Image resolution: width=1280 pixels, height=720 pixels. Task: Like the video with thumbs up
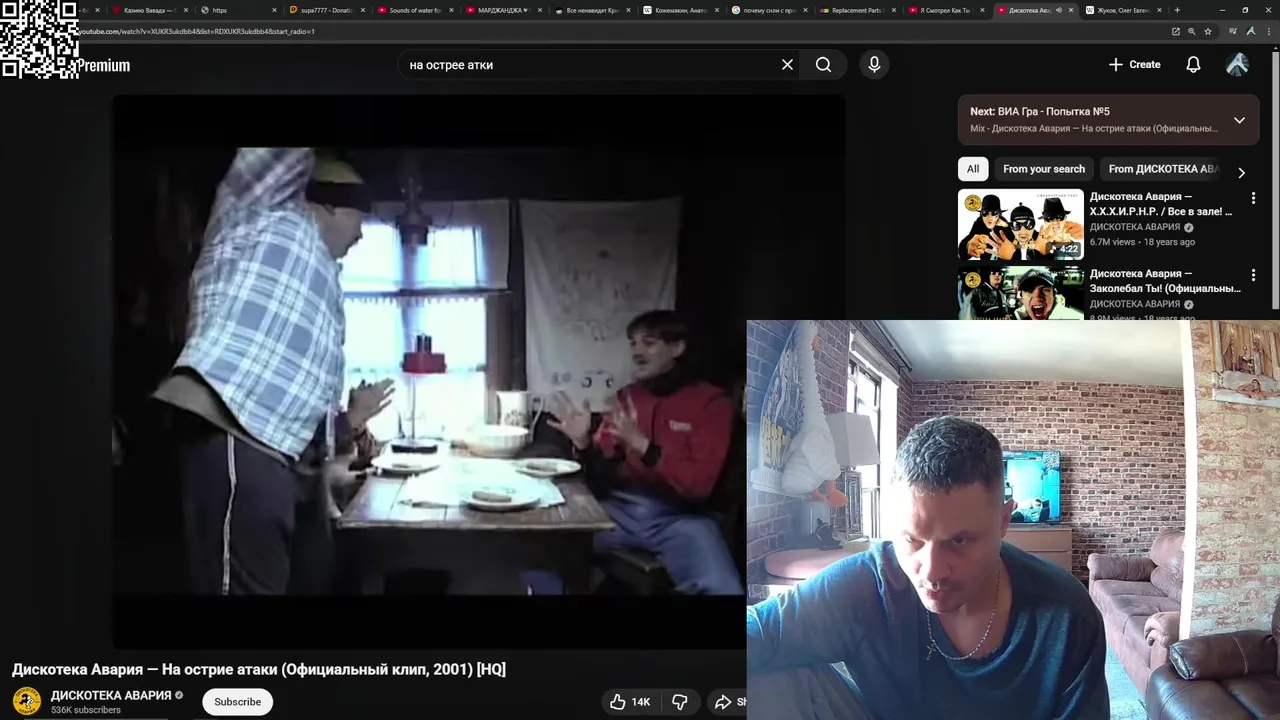[630, 702]
